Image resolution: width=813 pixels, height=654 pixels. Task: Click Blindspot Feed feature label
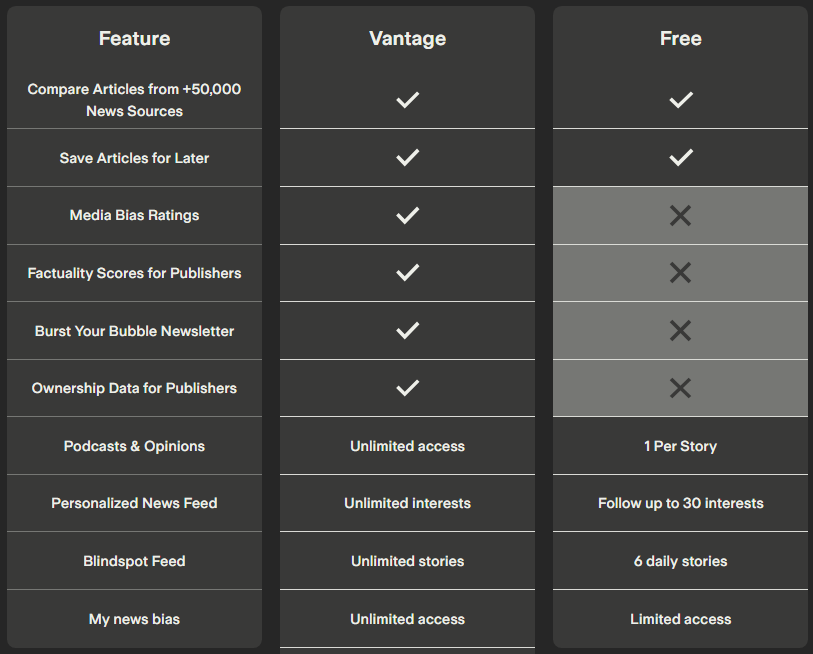[x=134, y=561]
